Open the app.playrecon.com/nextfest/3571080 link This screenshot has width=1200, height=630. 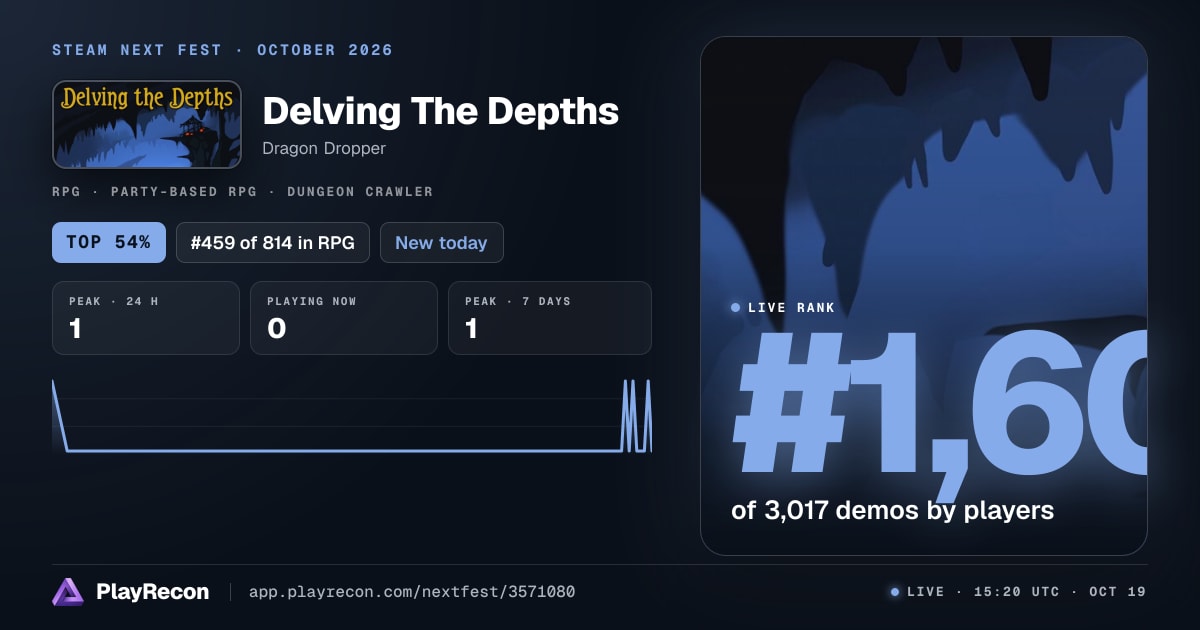click(412, 592)
